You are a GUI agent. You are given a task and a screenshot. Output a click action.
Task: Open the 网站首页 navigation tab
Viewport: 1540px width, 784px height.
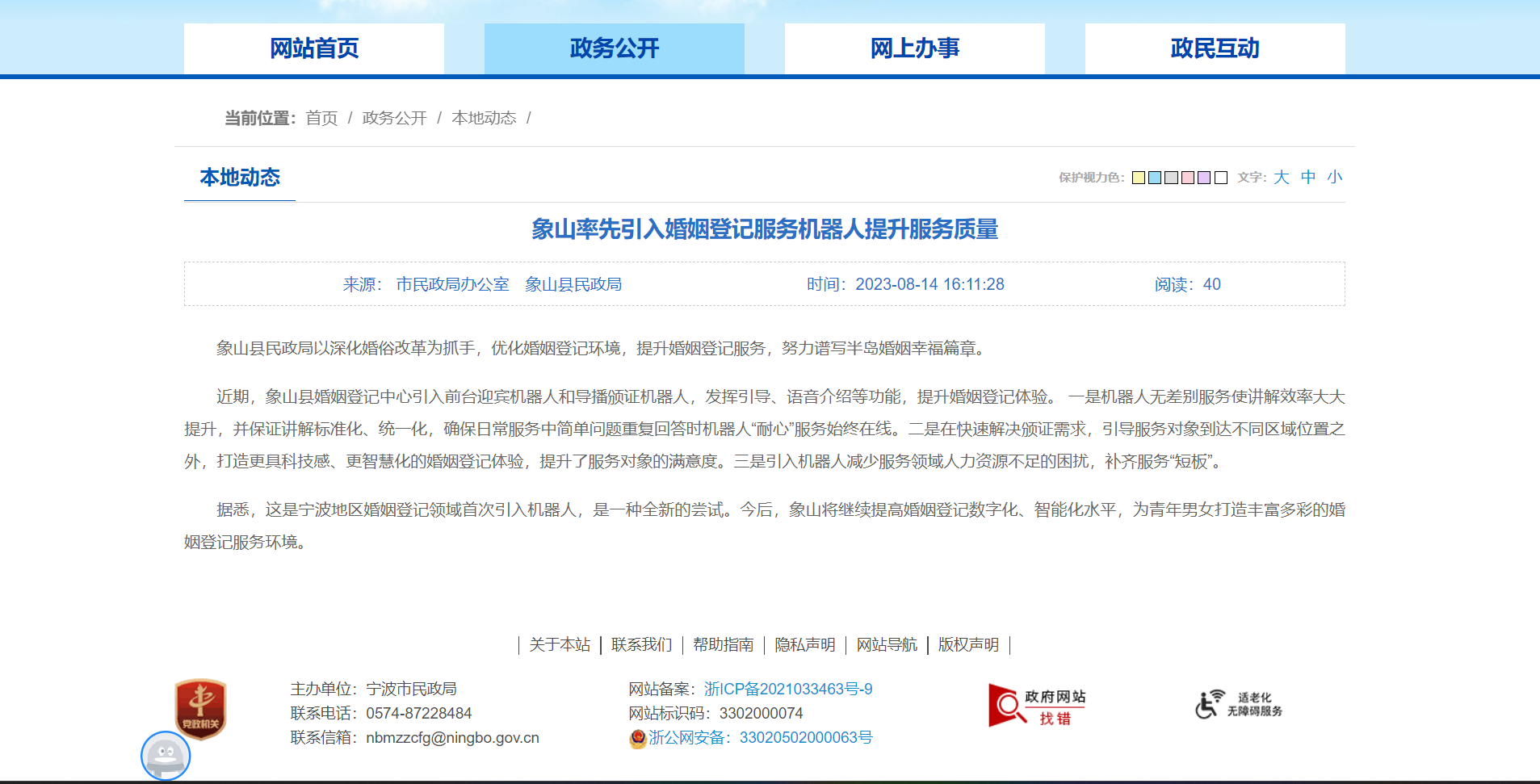pos(314,48)
